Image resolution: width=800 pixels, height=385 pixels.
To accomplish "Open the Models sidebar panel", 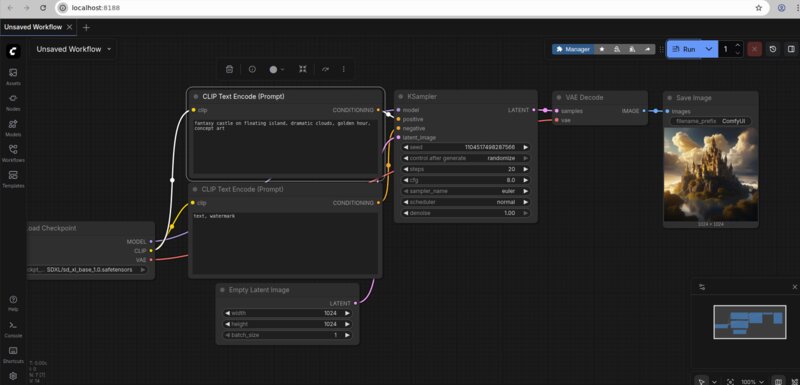I will pyautogui.click(x=13, y=127).
